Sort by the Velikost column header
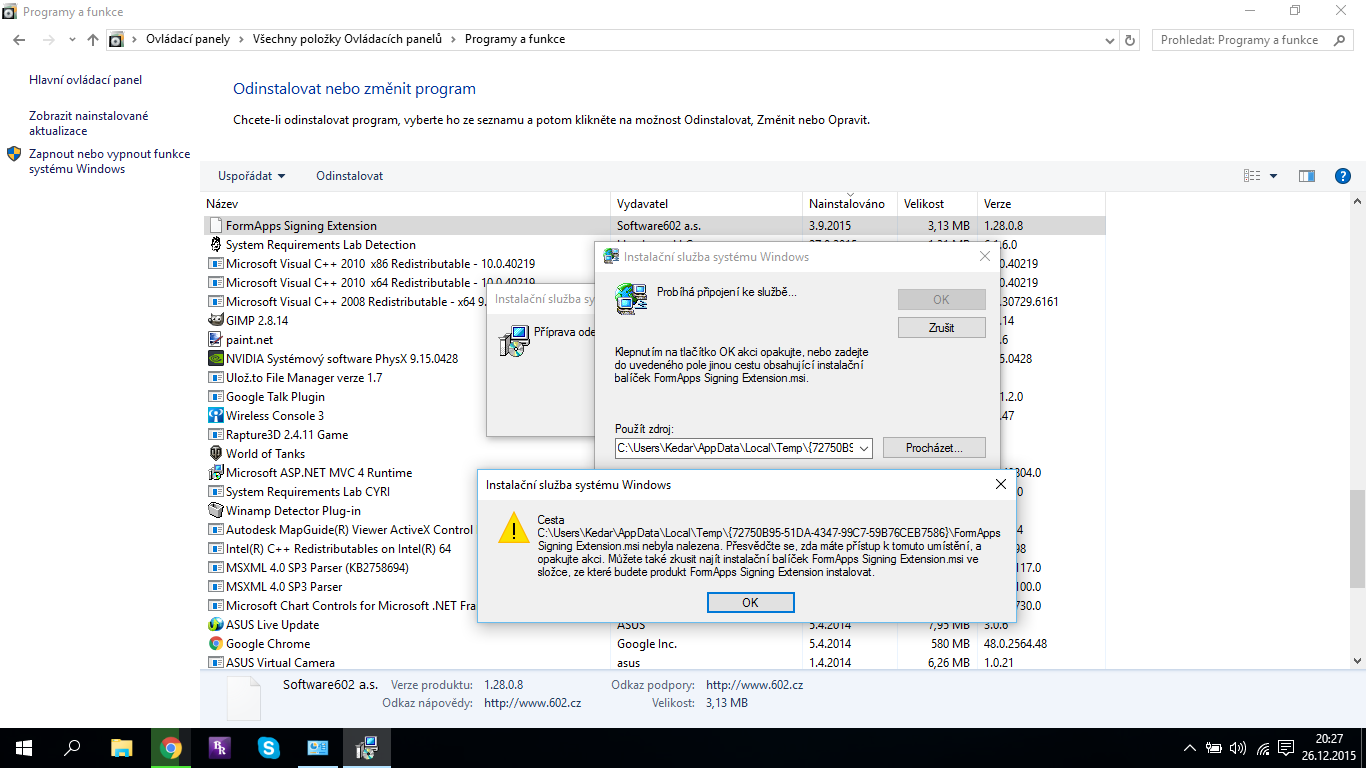 [x=937, y=204]
